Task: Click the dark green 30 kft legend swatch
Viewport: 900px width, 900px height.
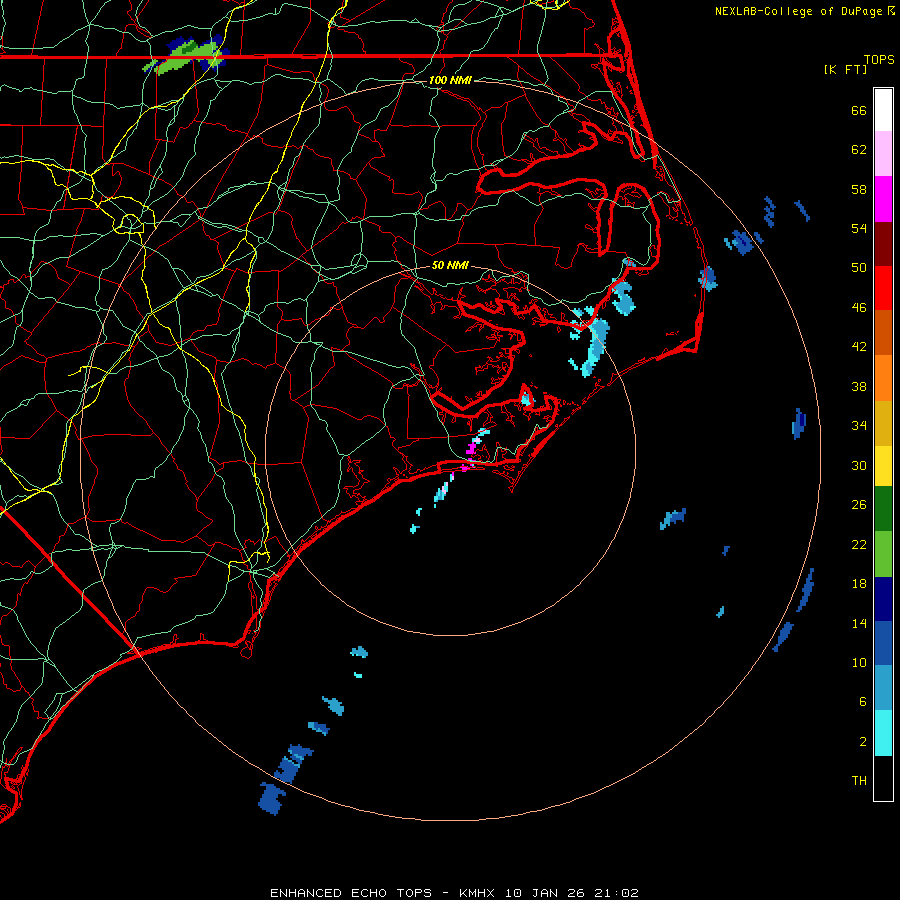Action: click(883, 509)
